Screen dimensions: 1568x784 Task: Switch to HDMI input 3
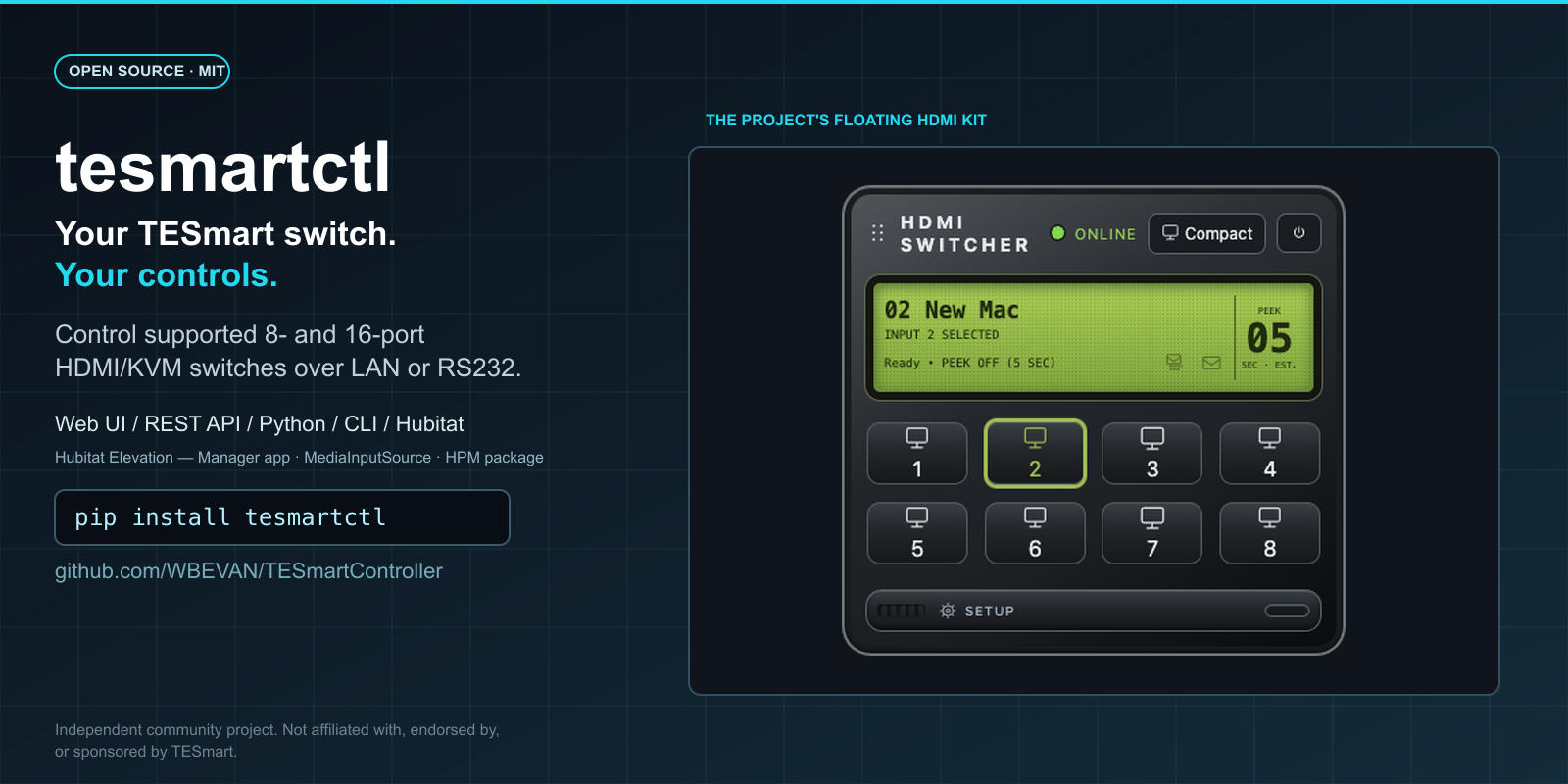1152,454
